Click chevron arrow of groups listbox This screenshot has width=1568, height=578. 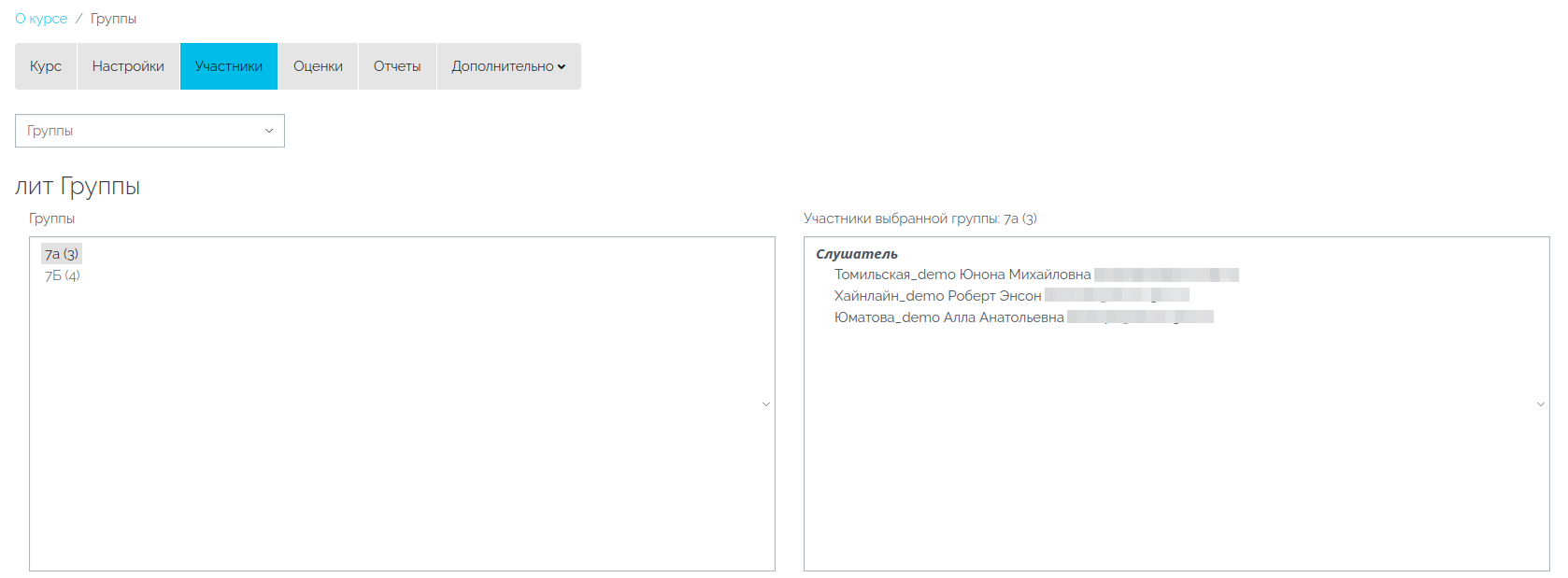[766, 404]
